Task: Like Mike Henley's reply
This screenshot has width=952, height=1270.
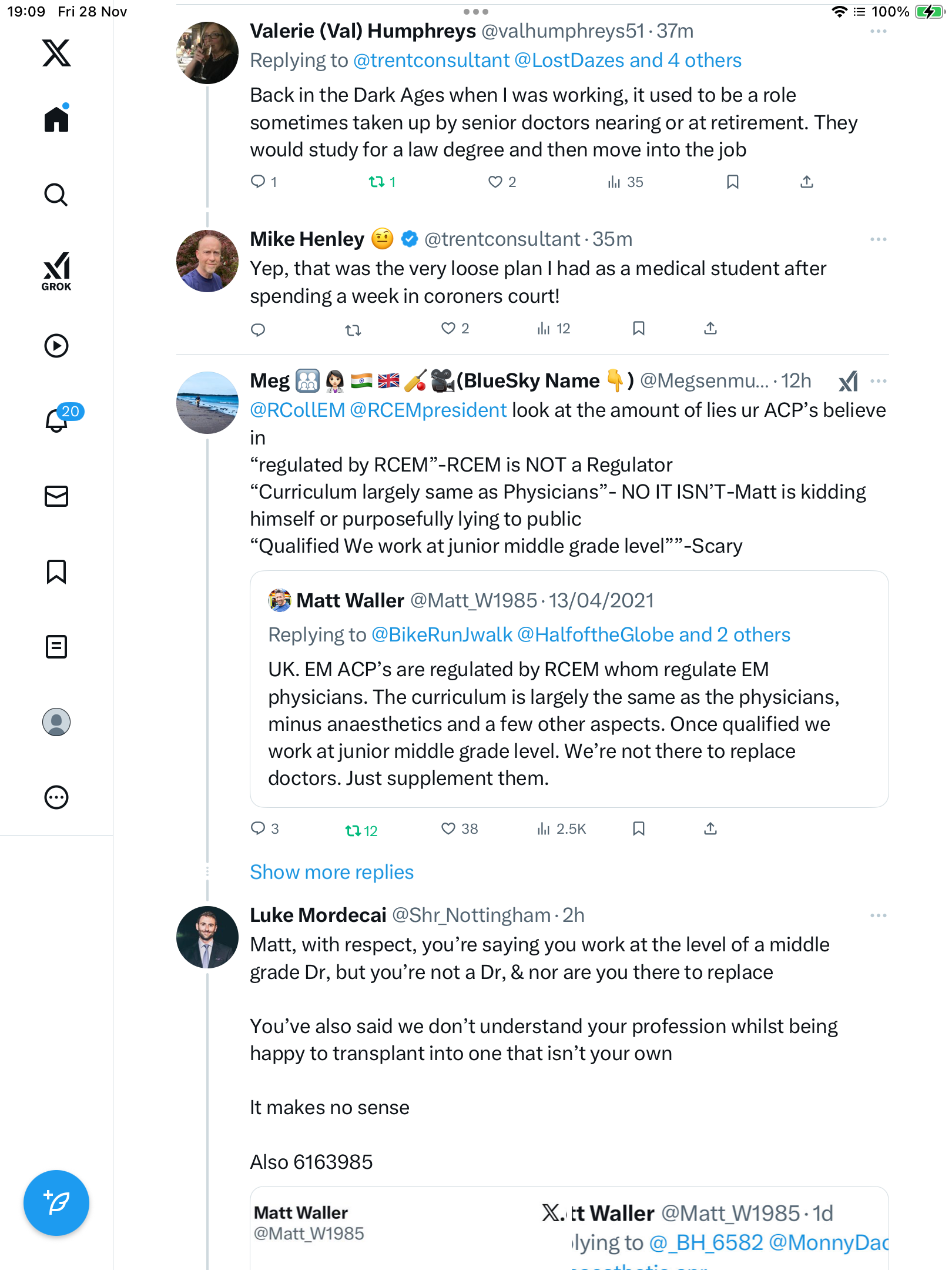Action: (x=448, y=329)
